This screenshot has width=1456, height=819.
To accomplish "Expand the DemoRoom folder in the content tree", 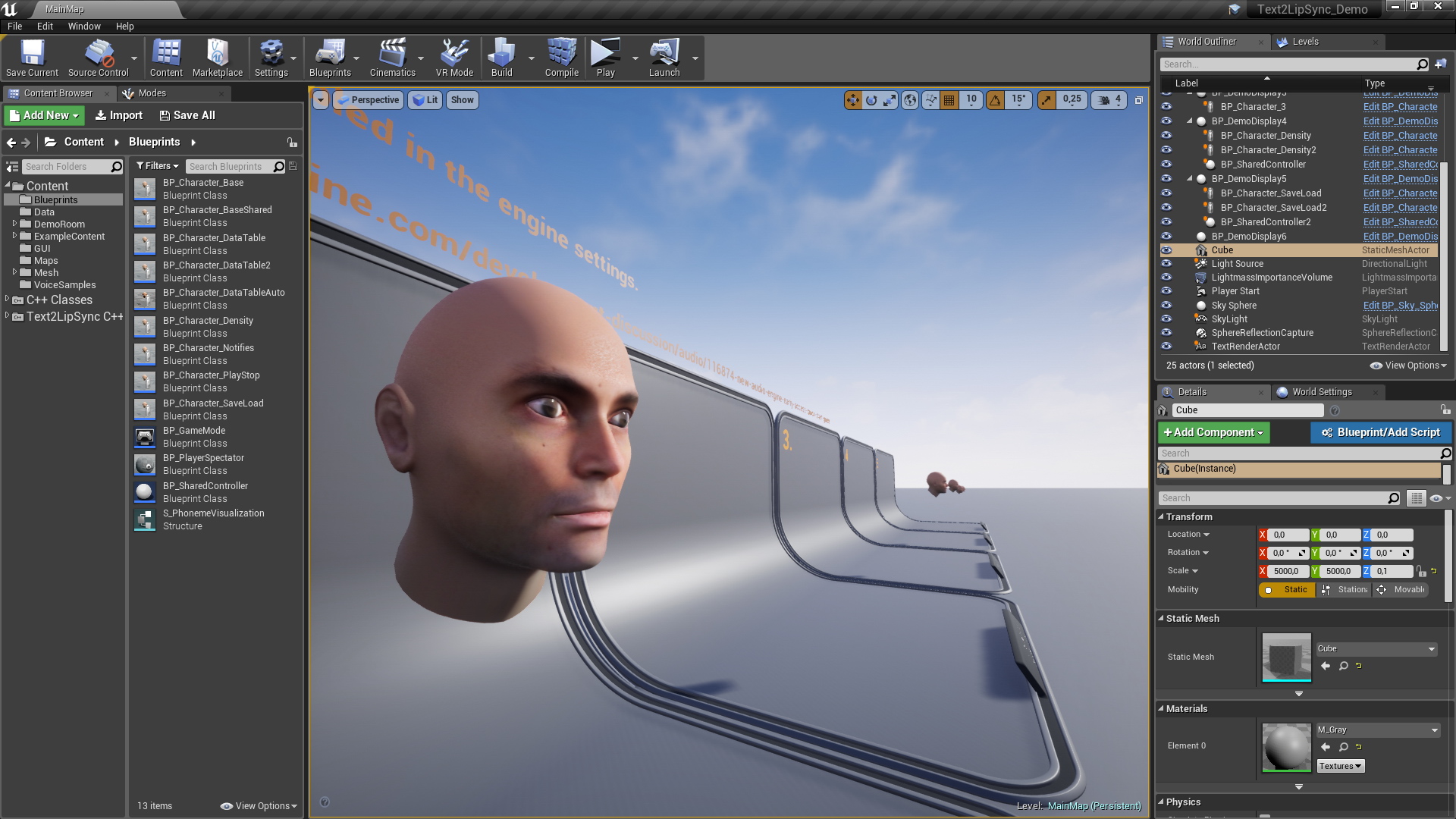I will click(x=14, y=224).
